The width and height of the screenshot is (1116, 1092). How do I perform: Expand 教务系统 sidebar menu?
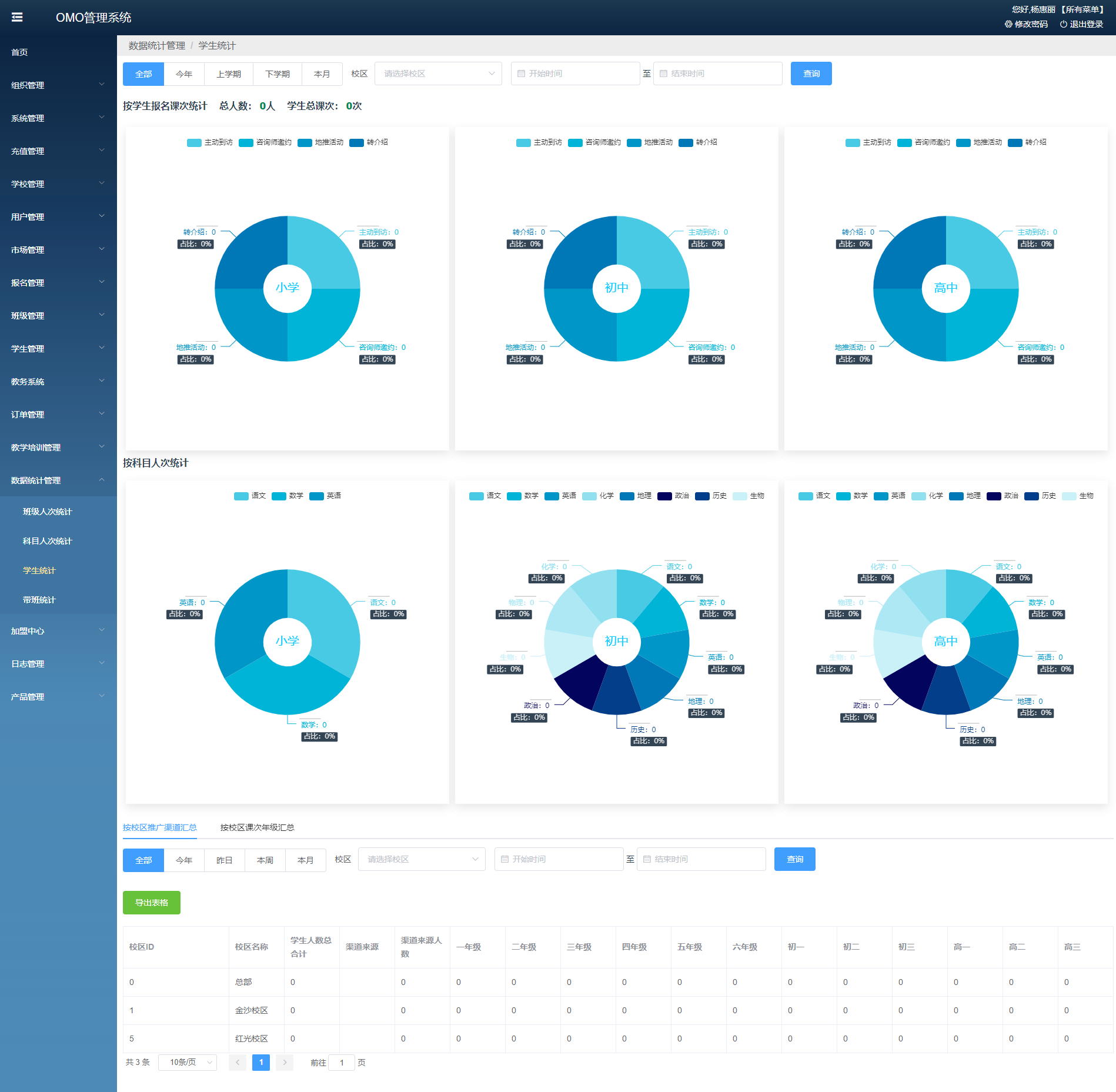pos(58,382)
